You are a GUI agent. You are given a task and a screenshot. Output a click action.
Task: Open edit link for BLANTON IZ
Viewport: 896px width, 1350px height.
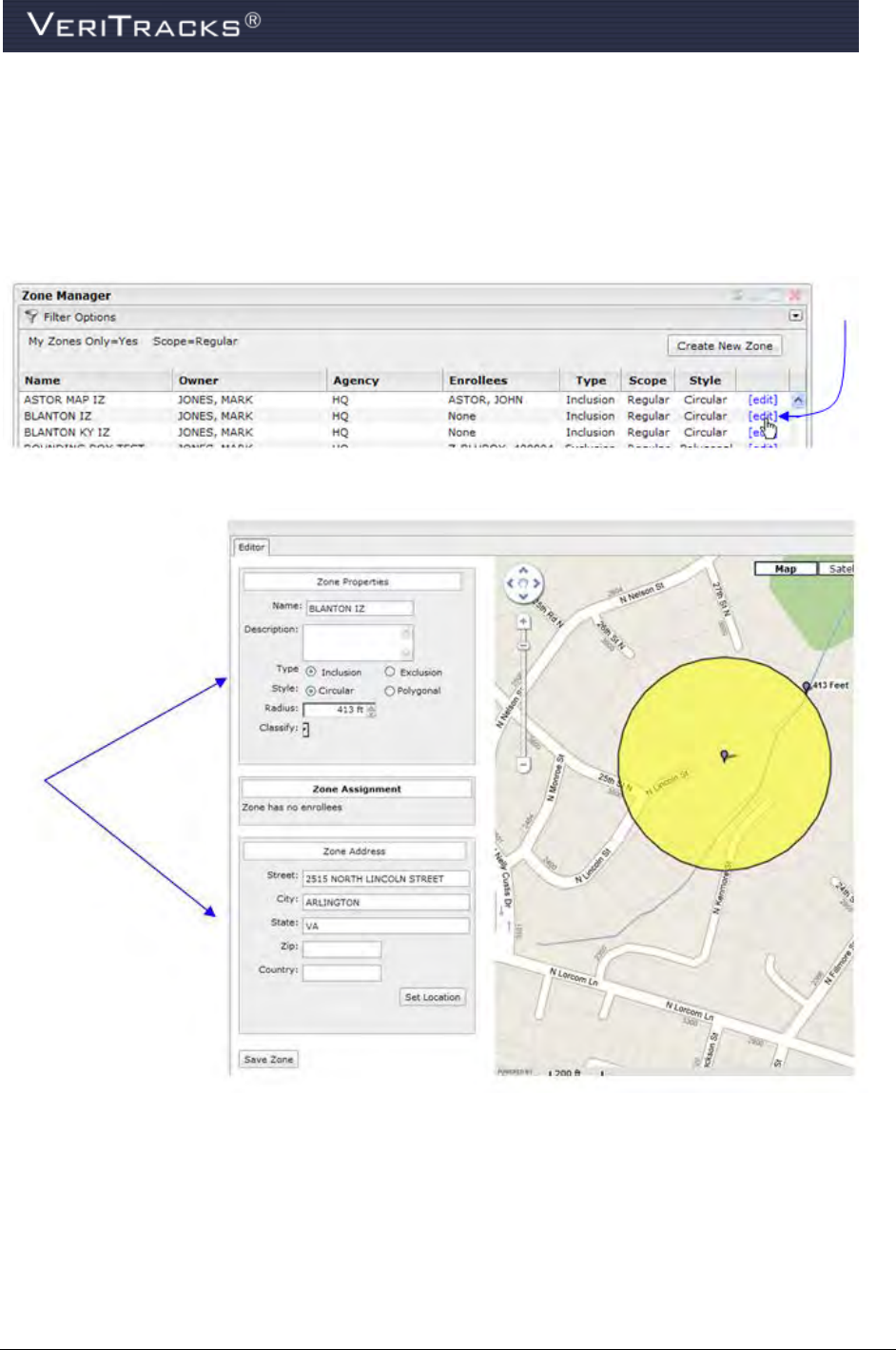point(763,416)
